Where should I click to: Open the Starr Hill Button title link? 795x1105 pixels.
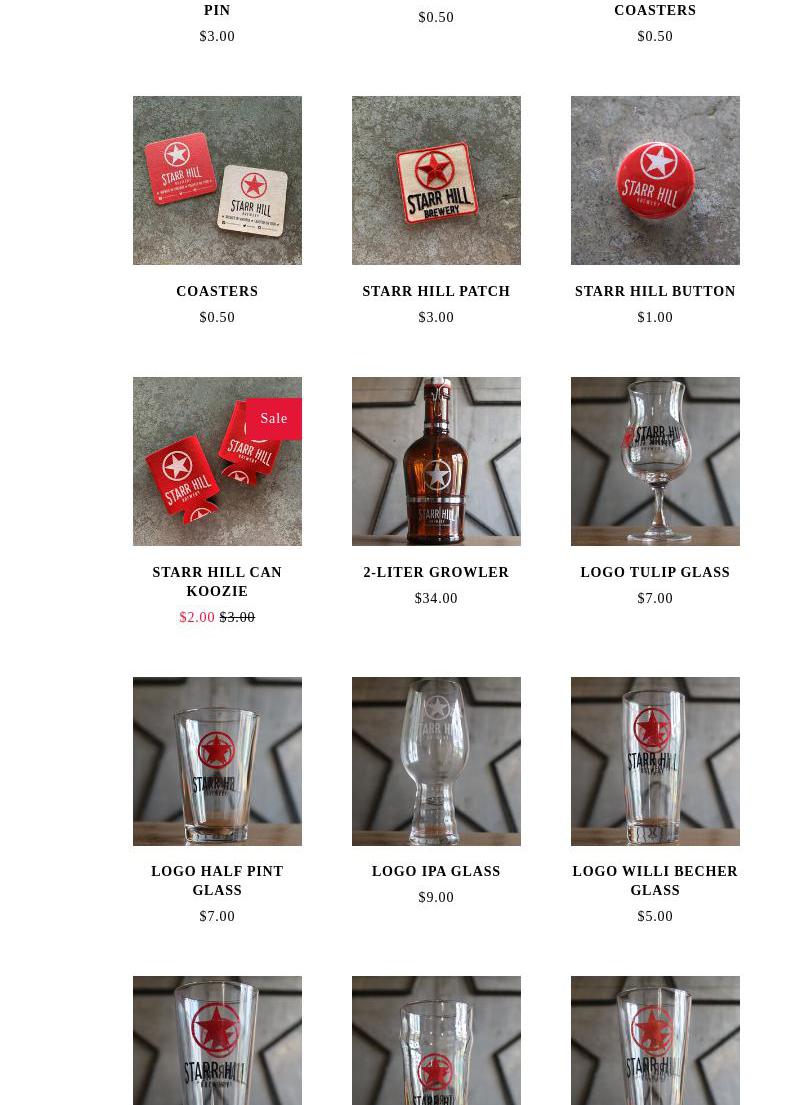655,291
